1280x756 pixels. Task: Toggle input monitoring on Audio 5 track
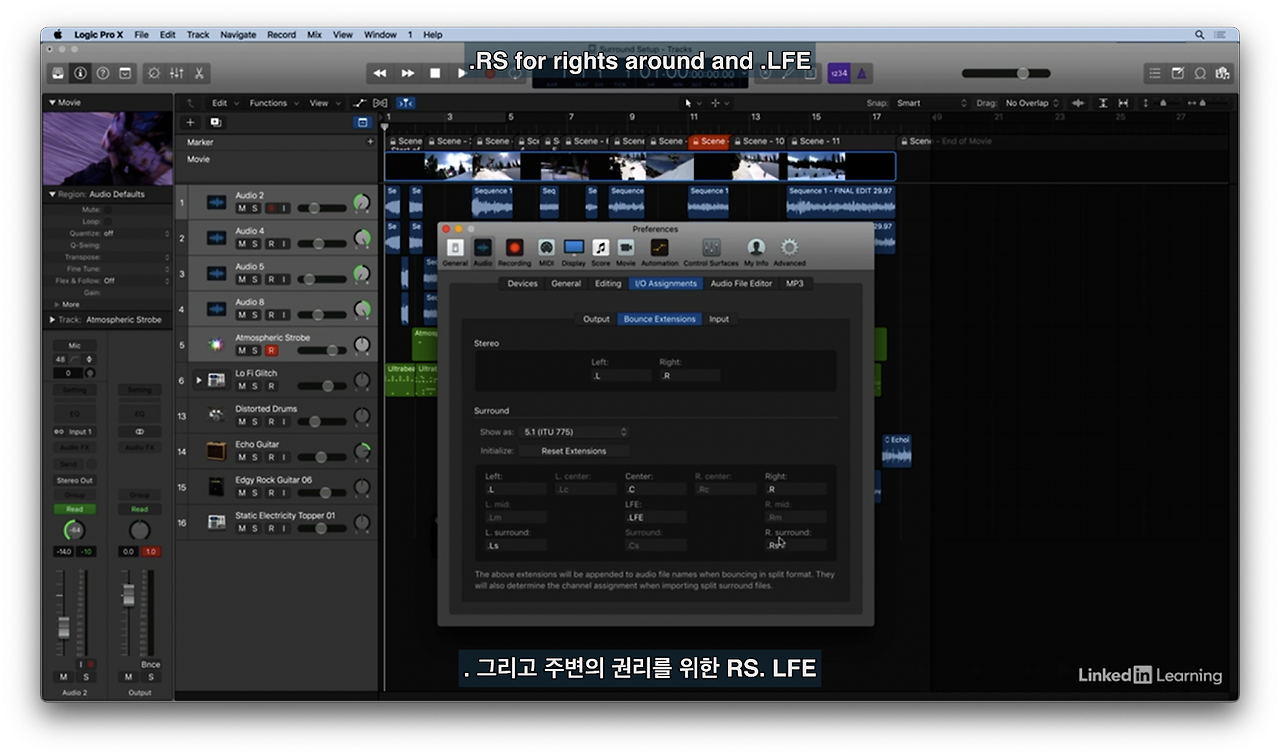click(284, 279)
